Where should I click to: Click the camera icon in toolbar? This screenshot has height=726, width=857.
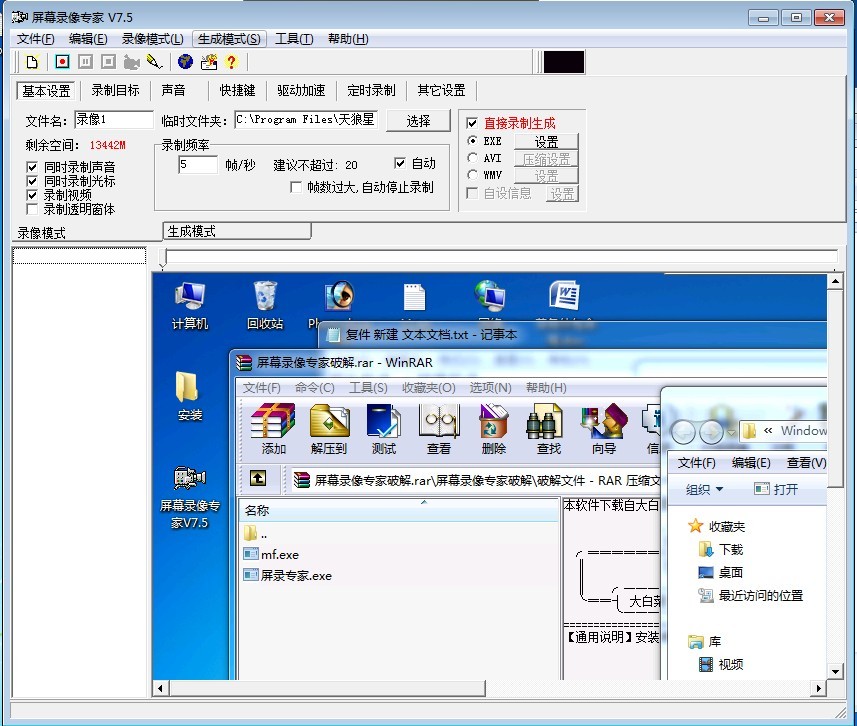point(131,62)
